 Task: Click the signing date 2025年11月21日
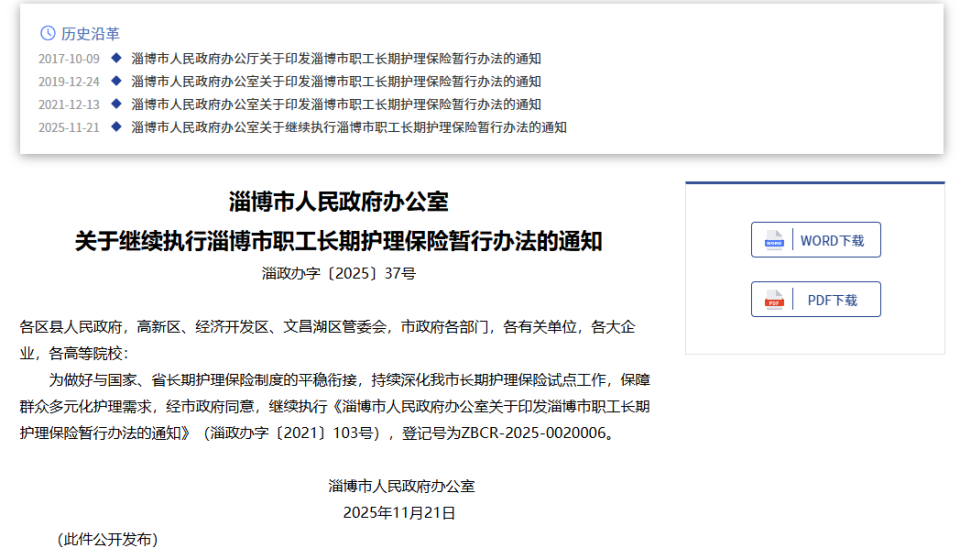pos(399,513)
